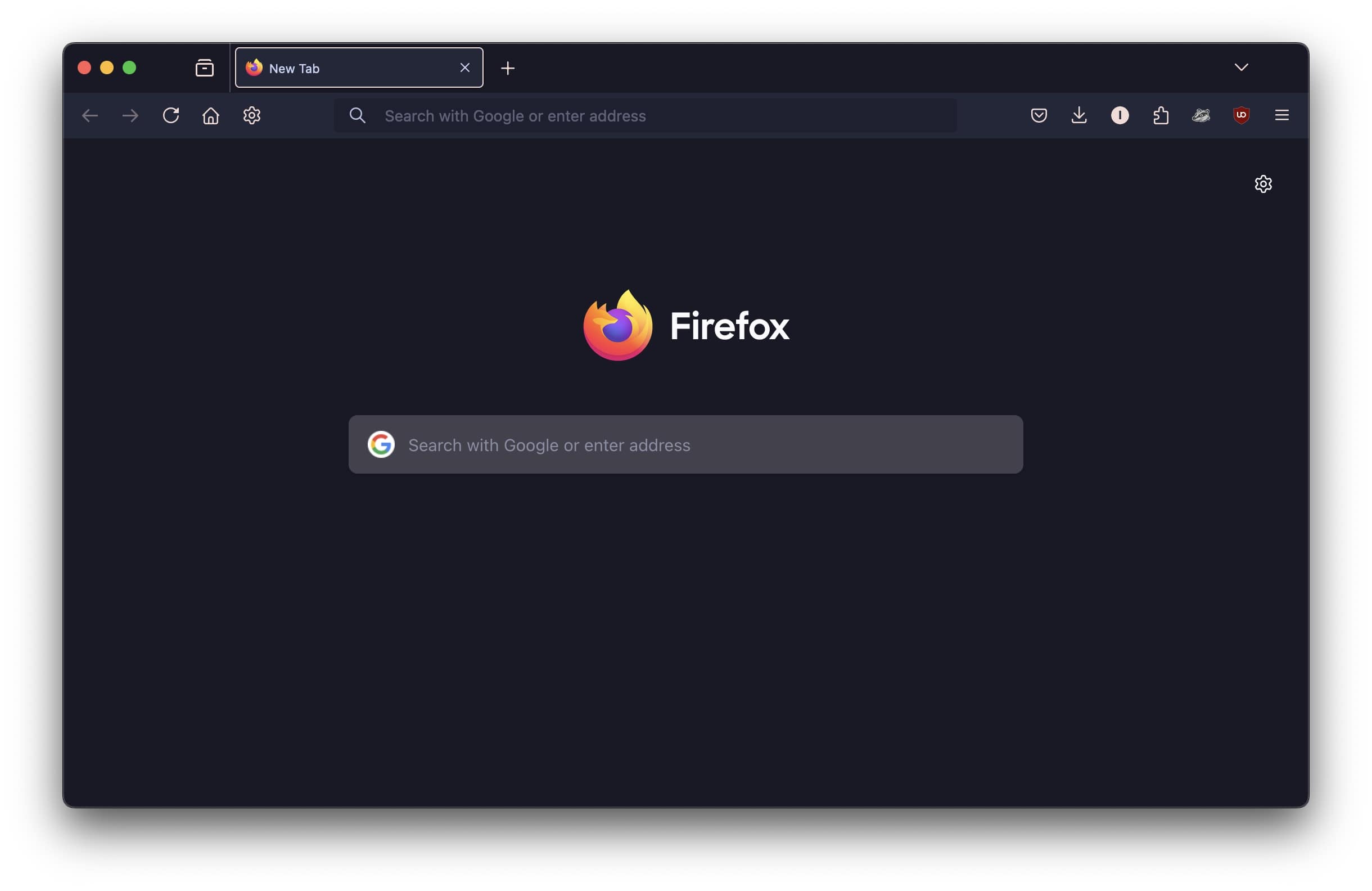Go to the Home page icon

211,115
